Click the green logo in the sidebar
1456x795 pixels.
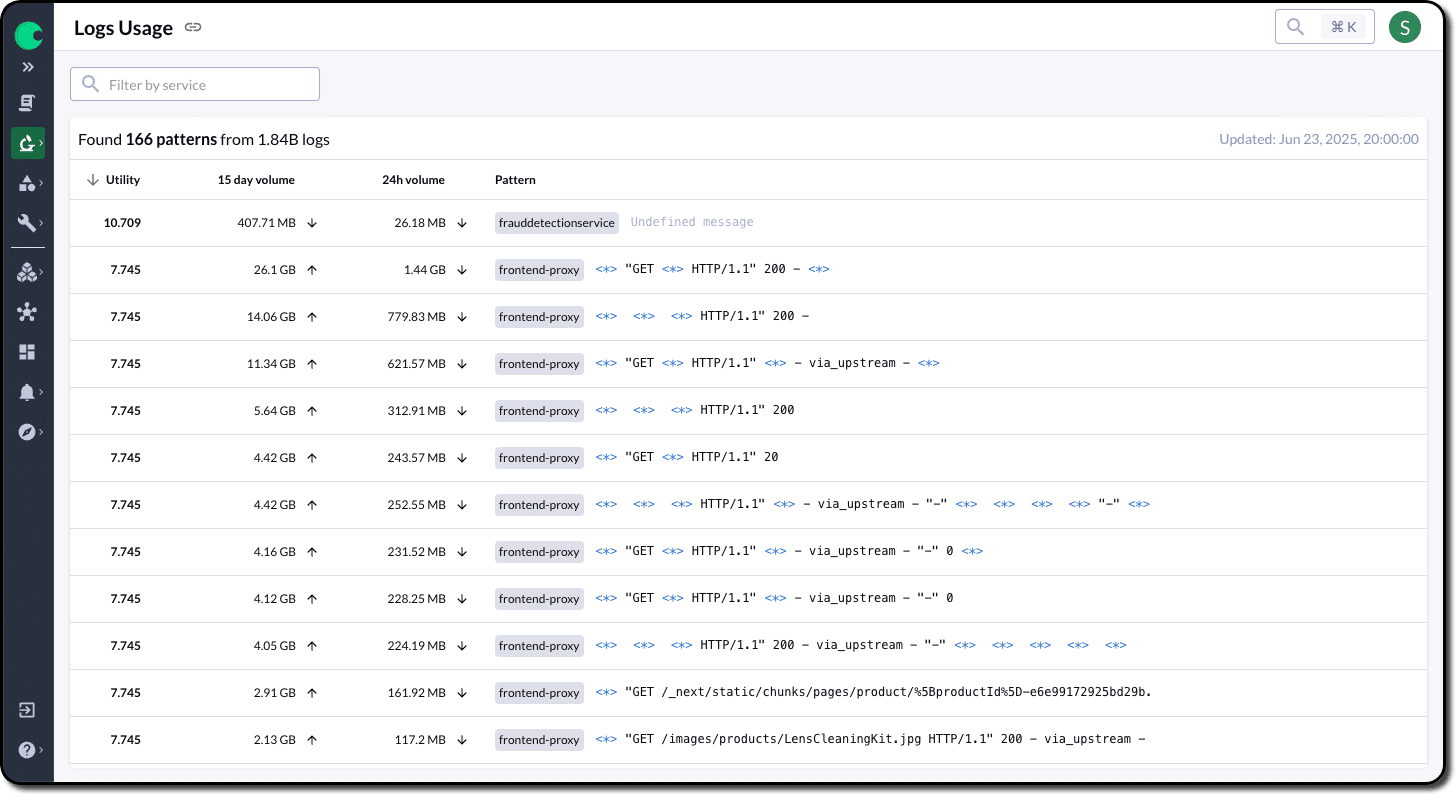(x=28, y=36)
